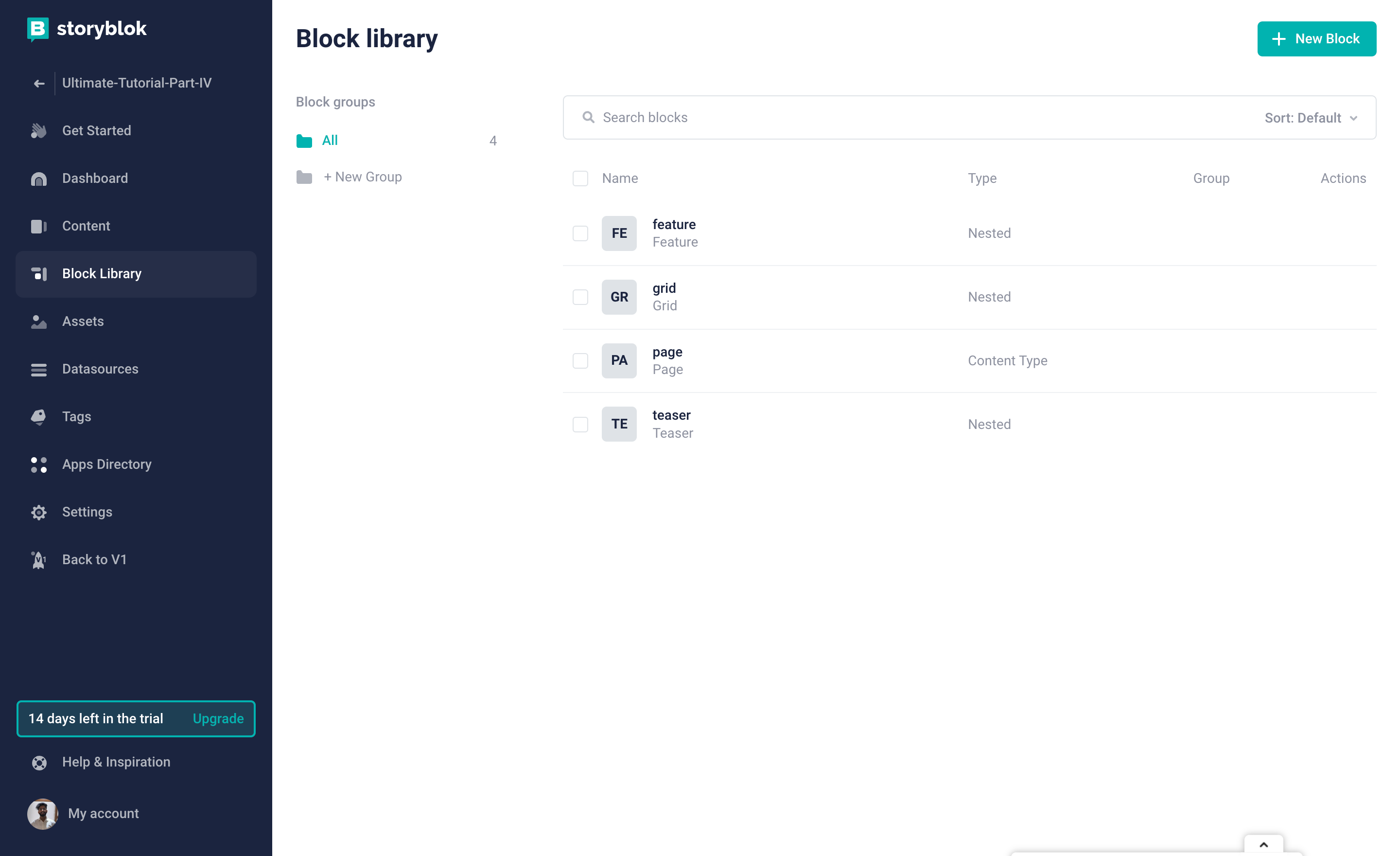Select the All block group
This screenshot has width=1400, height=856.
[x=397, y=141]
